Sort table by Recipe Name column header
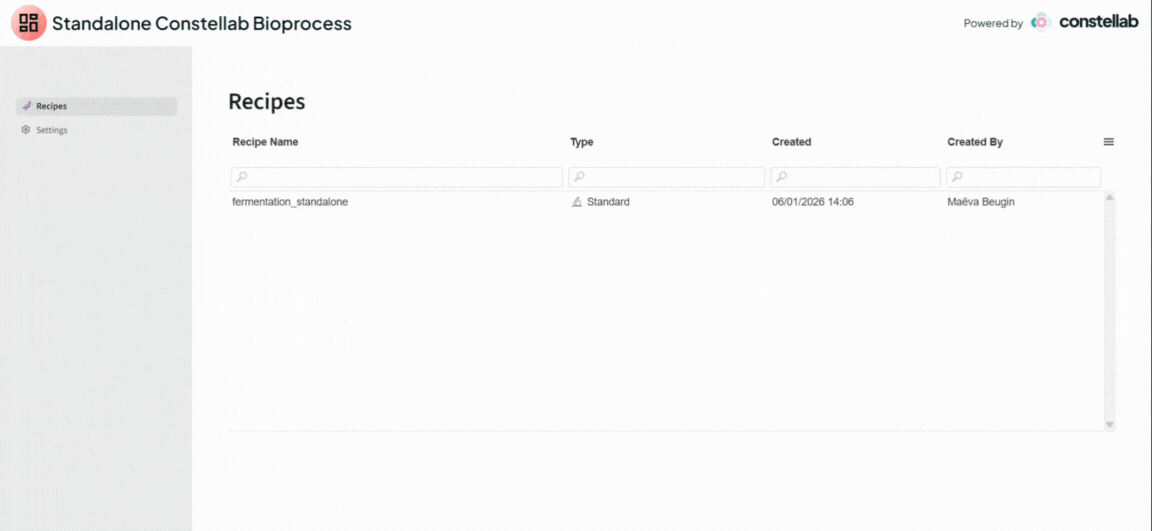This screenshot has height=531, width=1152. click(x=265, y=142)
